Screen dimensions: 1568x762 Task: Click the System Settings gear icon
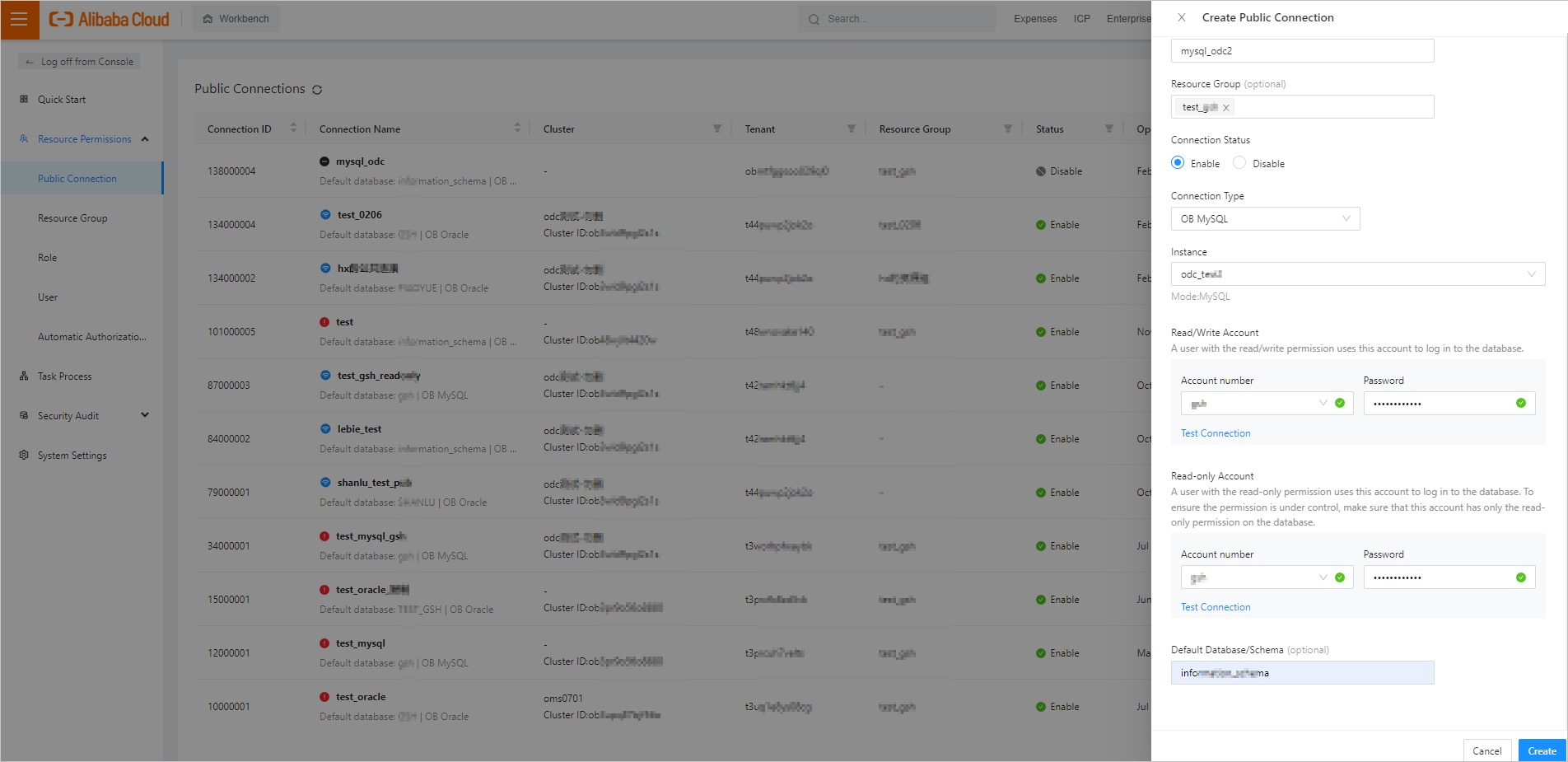tap(24, 455)
